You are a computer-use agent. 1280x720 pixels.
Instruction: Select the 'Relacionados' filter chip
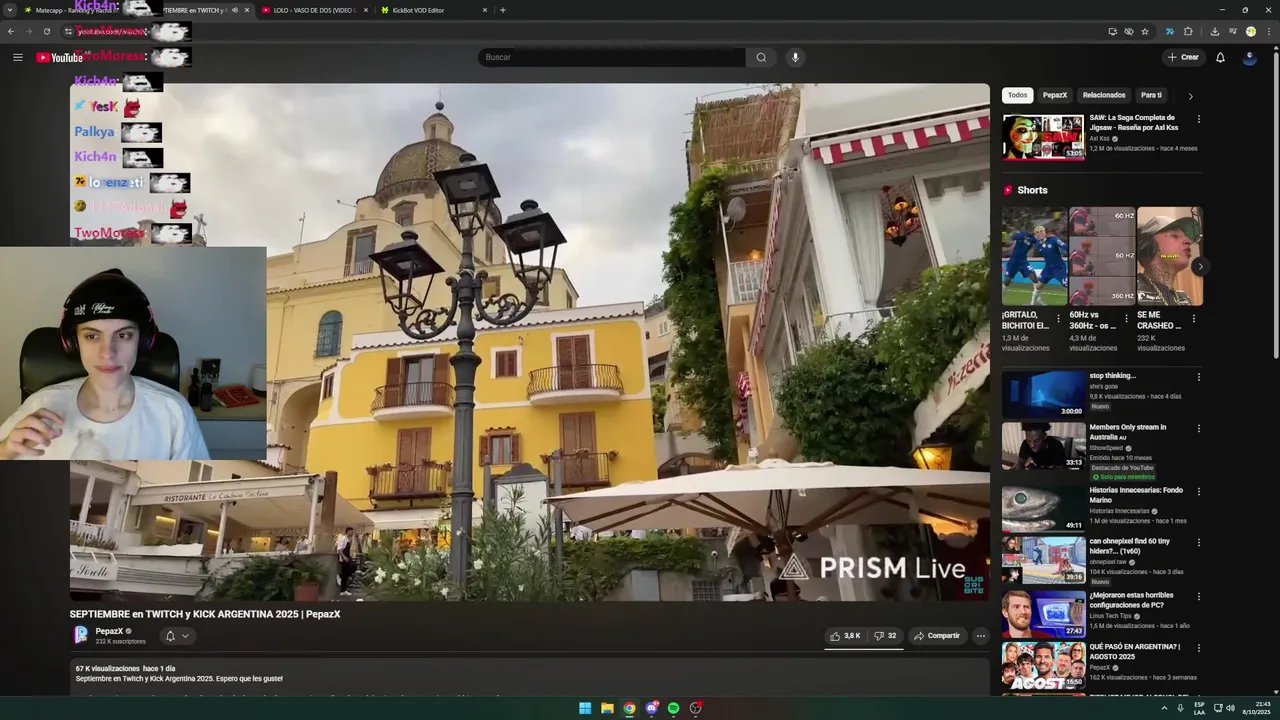coord(1104,95)
